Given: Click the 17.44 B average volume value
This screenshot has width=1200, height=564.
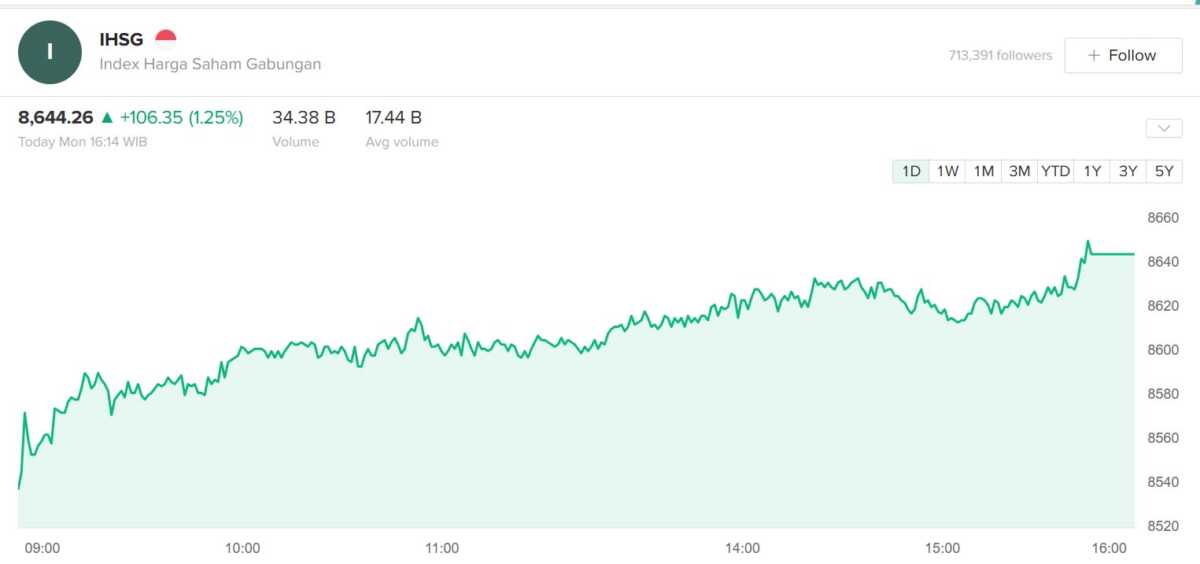Looking at the screenshot, I should coord(393,118).
